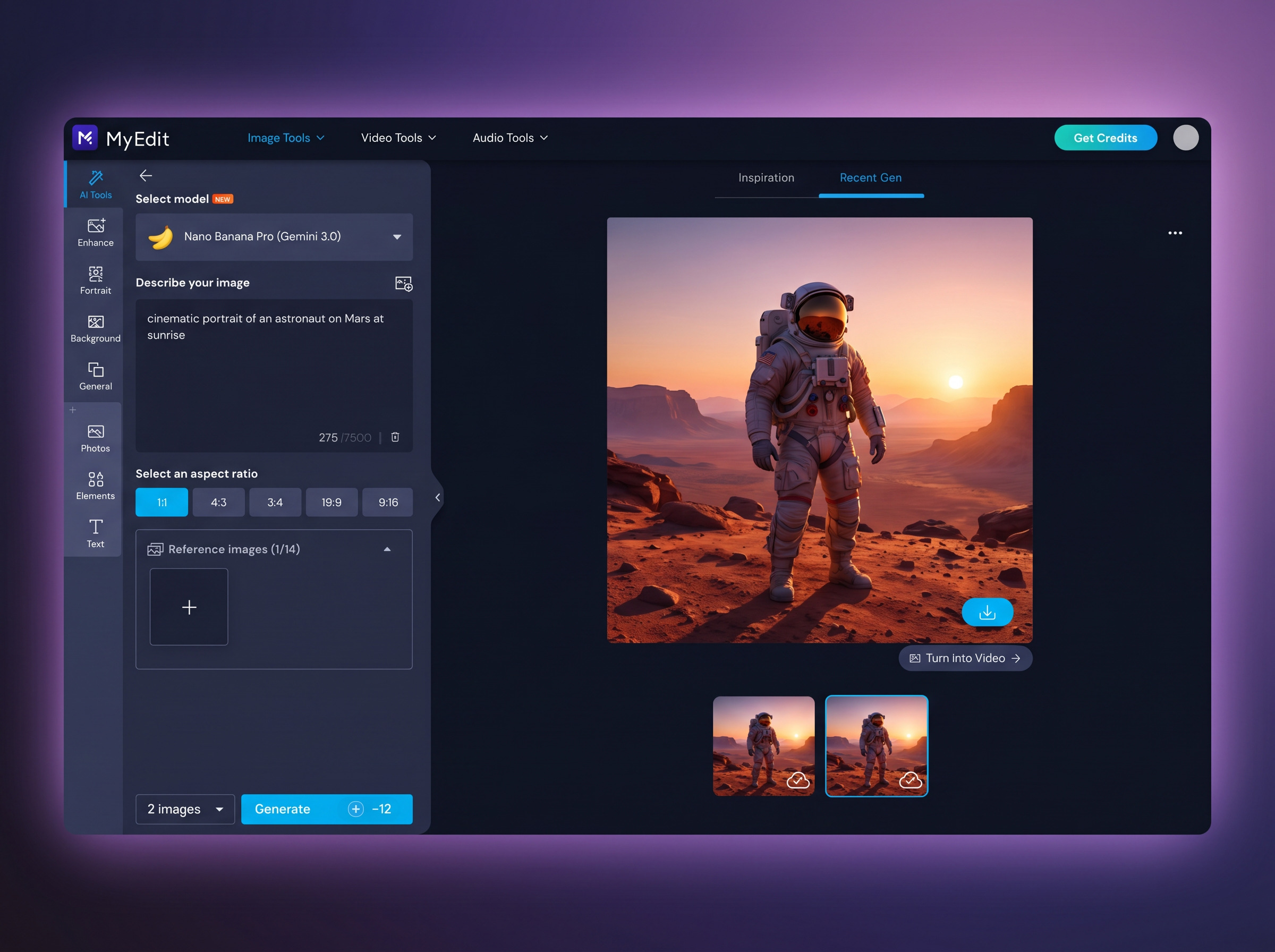Open the 2 images count dropdown

point(185,809)
